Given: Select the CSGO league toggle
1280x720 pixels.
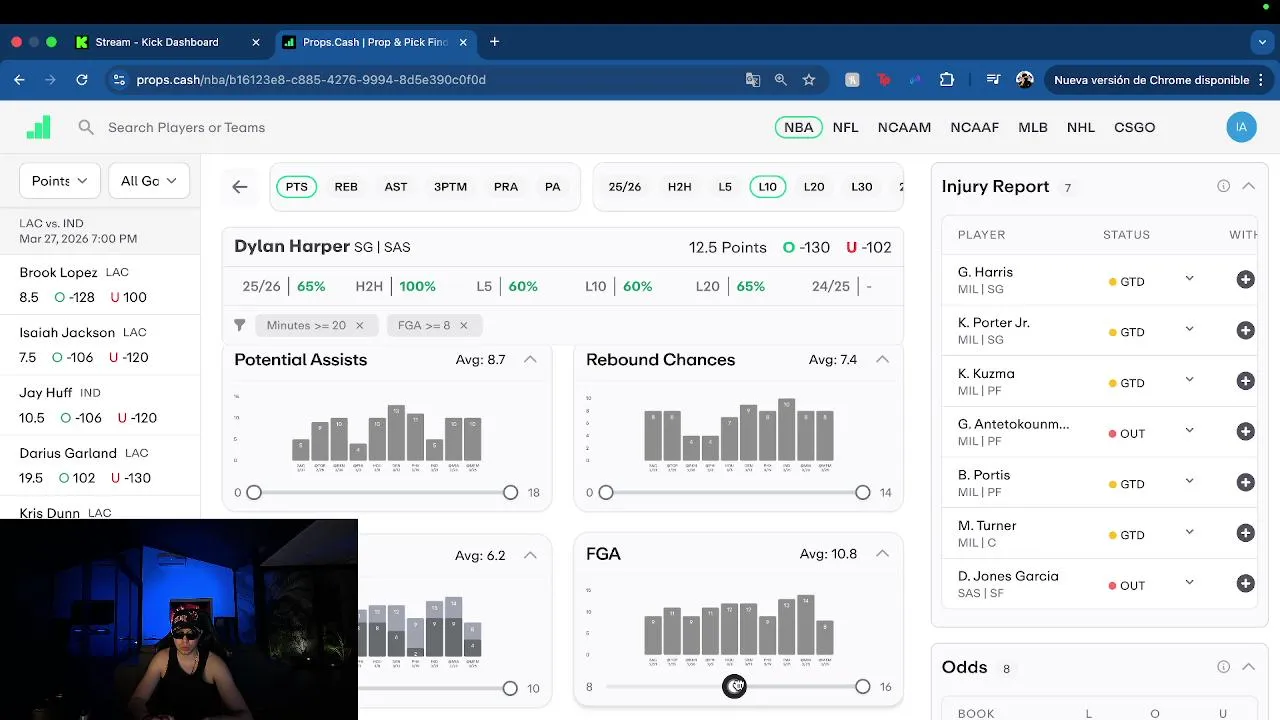Looking at the screenshot, I should [x=1134, y=127].
